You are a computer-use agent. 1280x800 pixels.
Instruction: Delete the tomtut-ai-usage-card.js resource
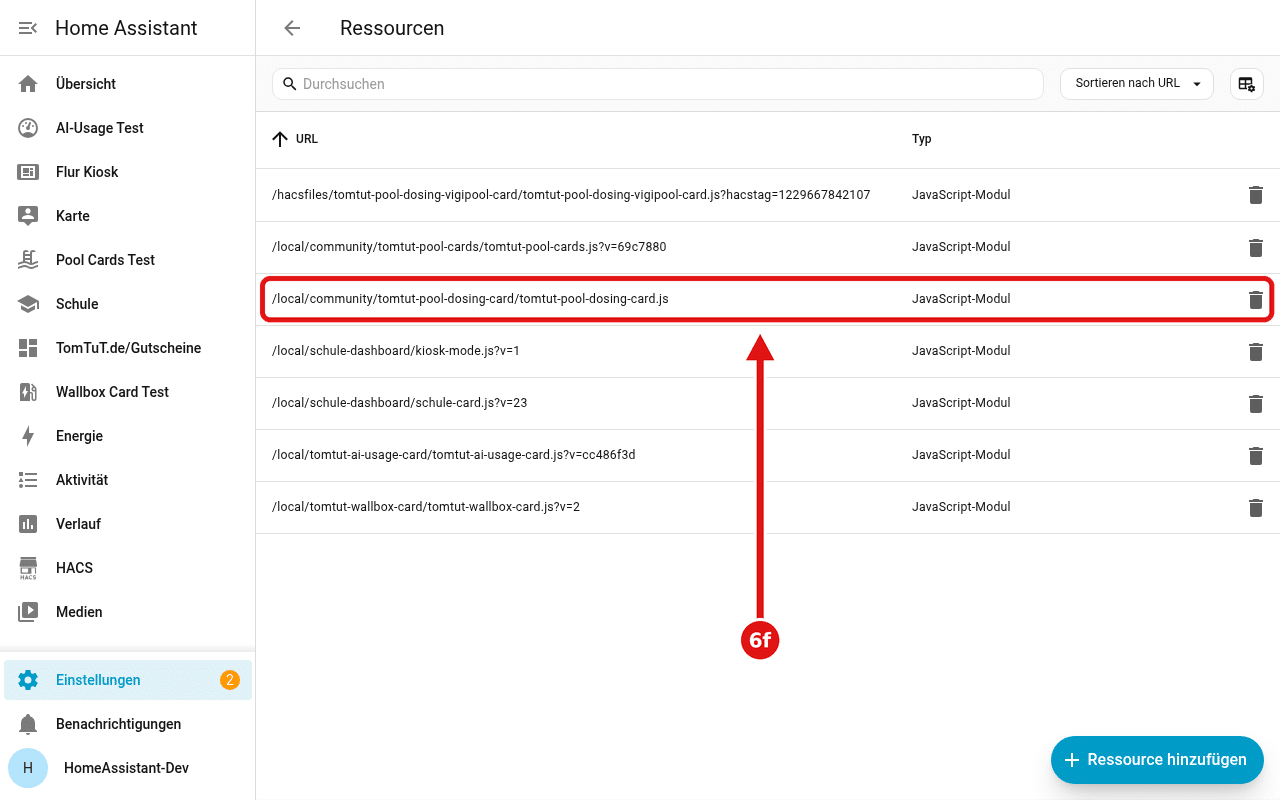[x=1256, y=455]
